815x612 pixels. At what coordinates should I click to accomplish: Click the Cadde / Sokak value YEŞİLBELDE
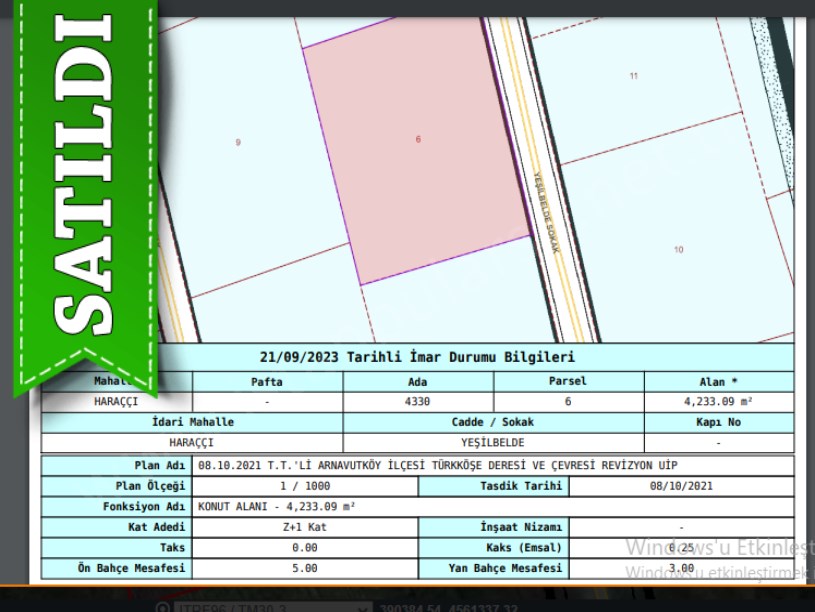coord(493,442)
